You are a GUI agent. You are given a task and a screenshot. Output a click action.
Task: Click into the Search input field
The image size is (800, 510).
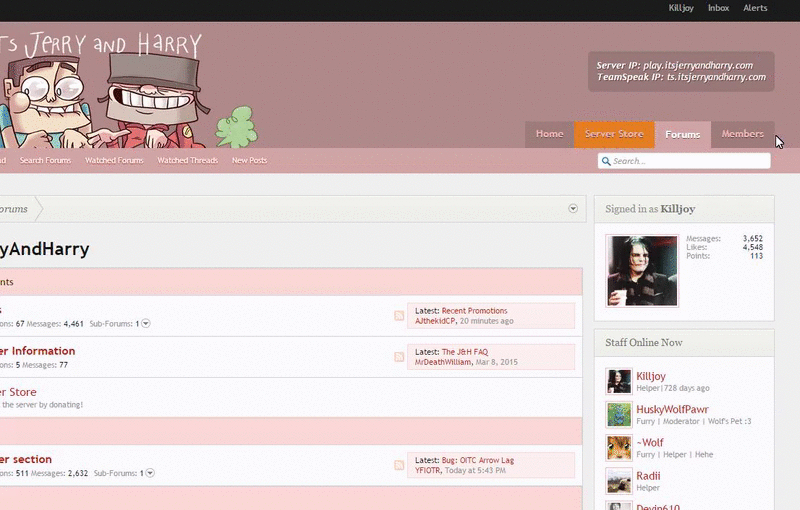[684, 161]
